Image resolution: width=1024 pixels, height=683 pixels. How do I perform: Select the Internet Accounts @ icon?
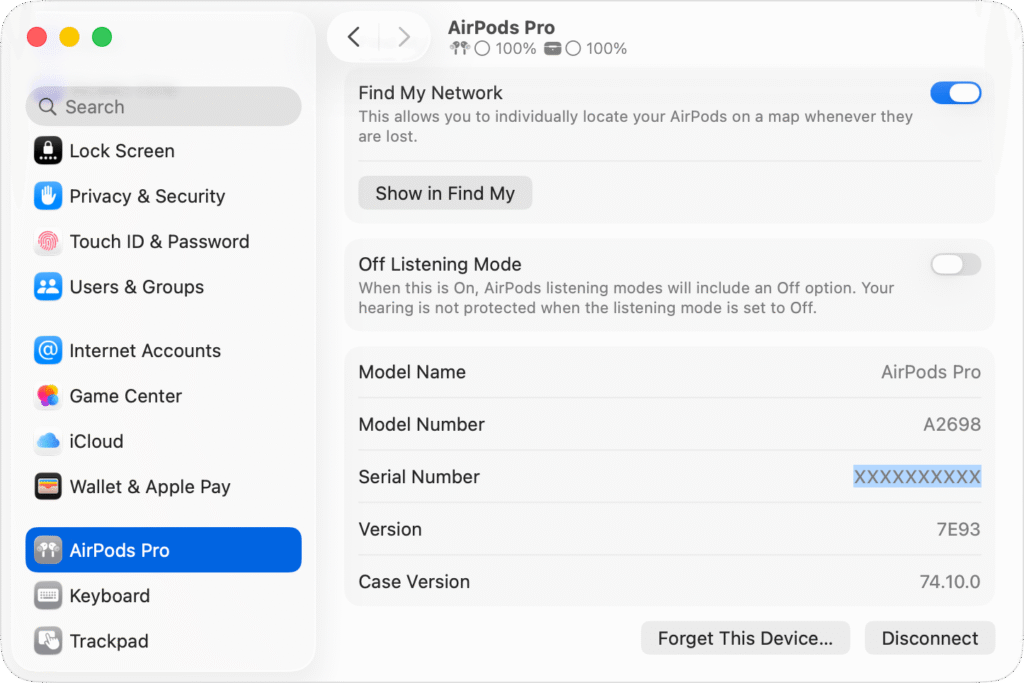(x=47, y=351)
